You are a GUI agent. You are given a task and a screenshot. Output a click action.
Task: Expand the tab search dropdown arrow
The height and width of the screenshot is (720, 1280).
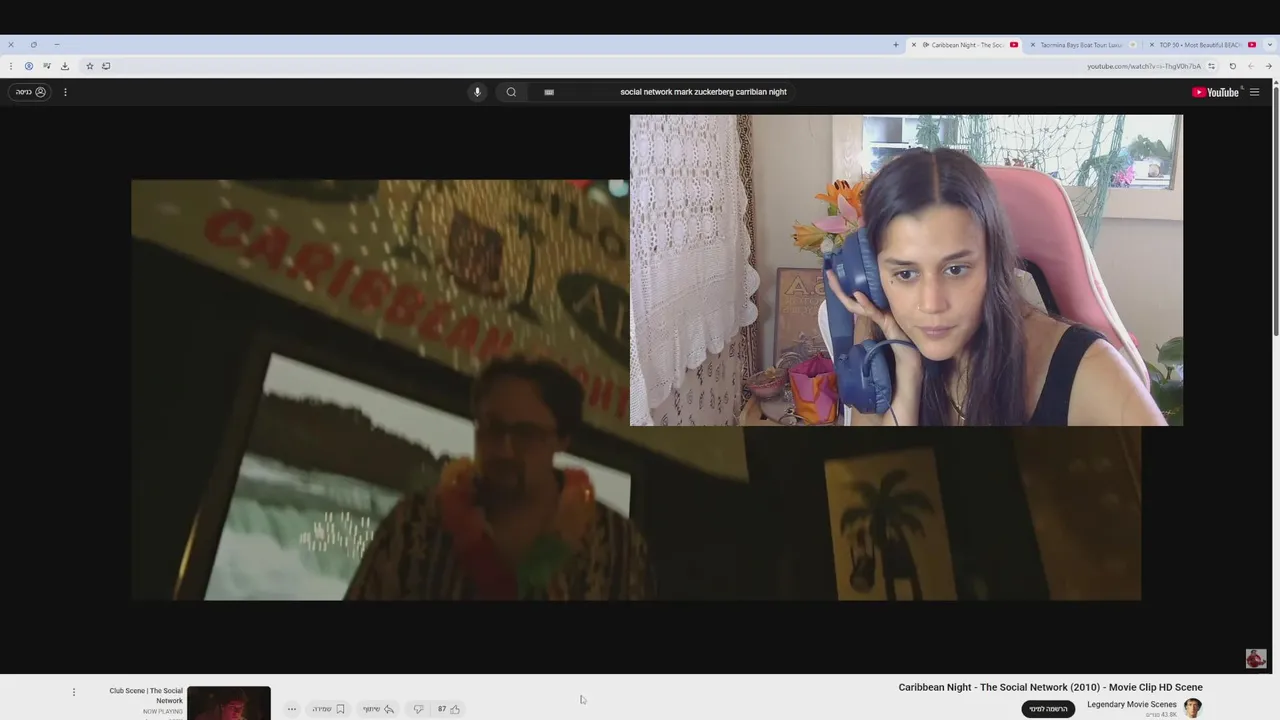click(x=1270, y=45)
